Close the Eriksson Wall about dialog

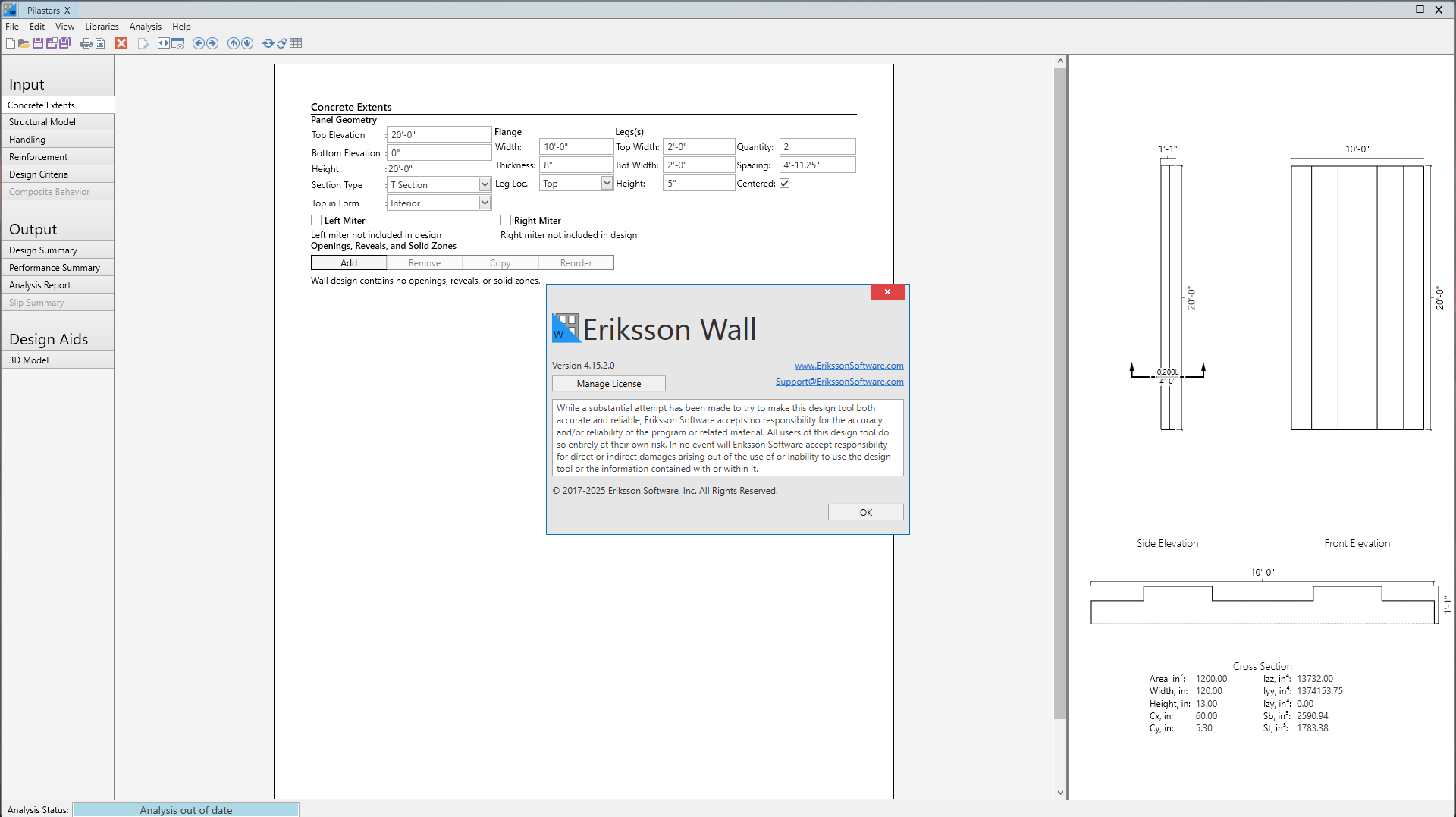(x=887, y=292)
